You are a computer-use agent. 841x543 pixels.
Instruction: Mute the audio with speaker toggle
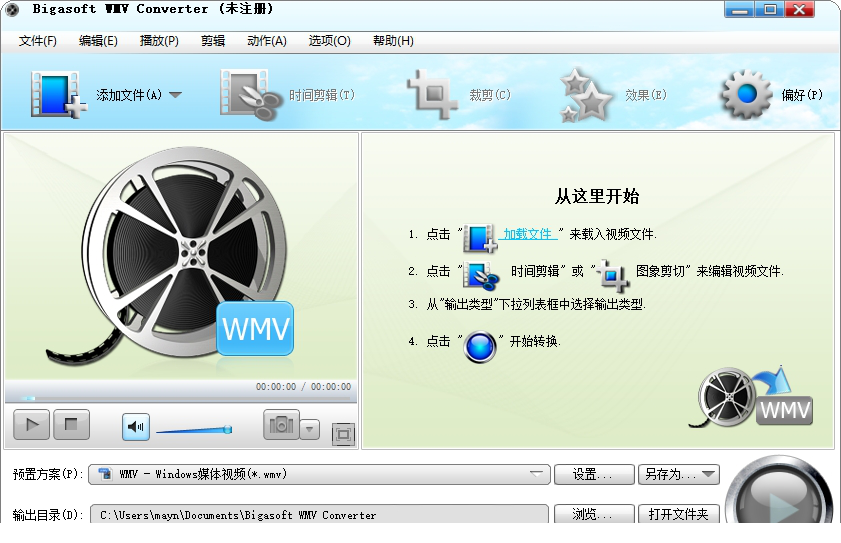(136, 427)
